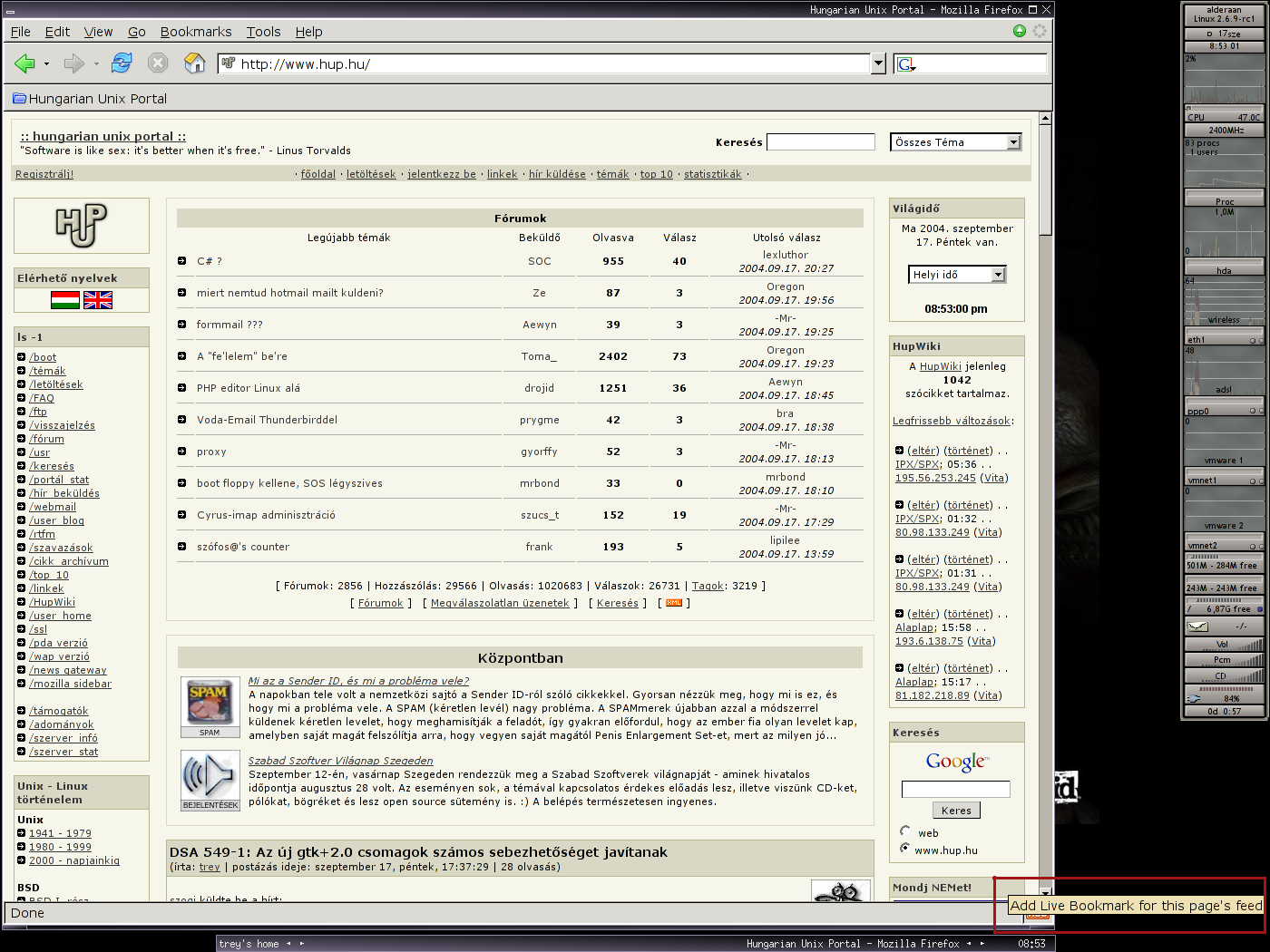
Task: Click the SPAM topic image
Action: coord(210,707)
